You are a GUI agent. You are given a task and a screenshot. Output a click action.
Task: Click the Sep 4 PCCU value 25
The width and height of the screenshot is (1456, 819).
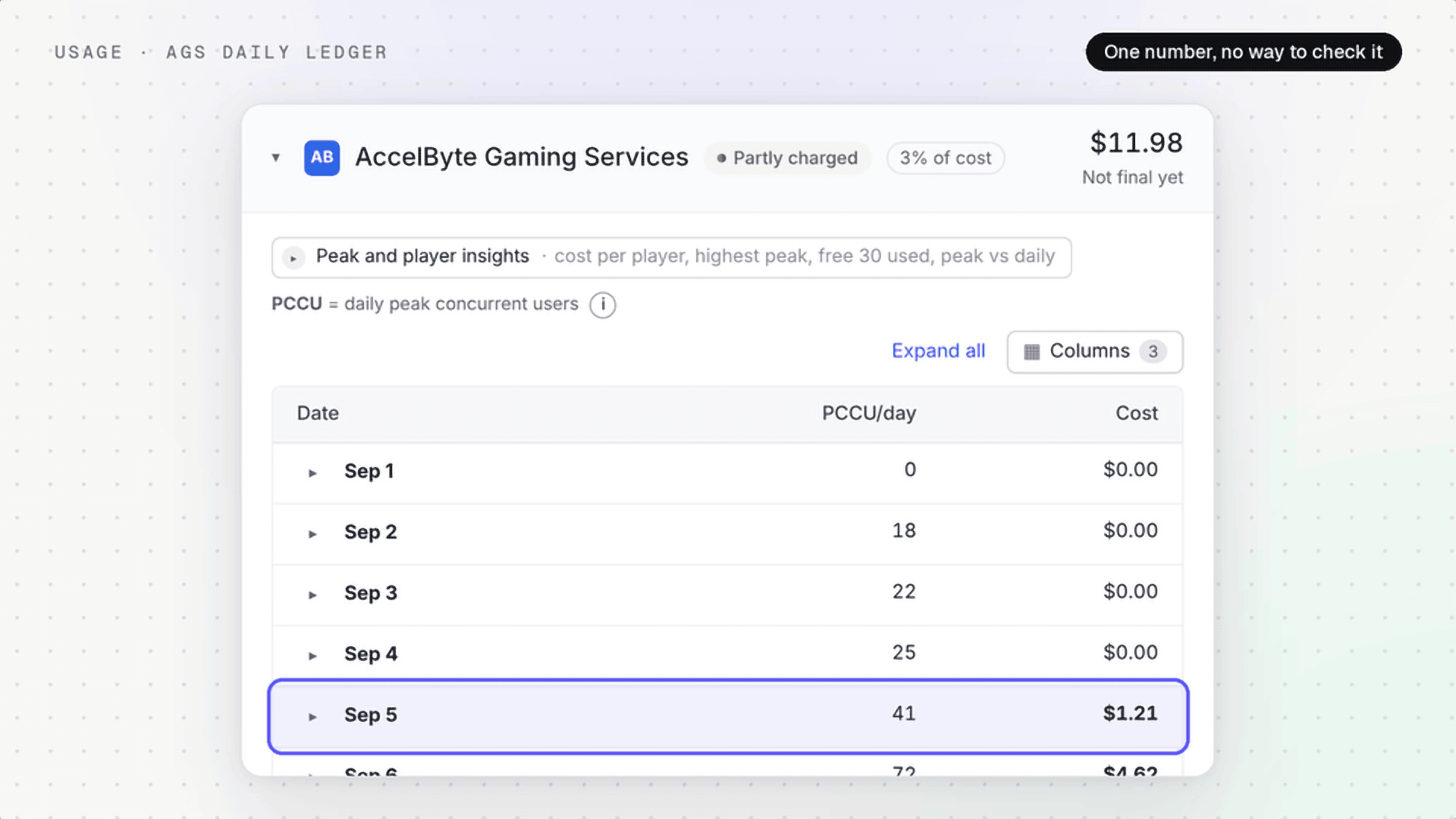click(904, 653)
